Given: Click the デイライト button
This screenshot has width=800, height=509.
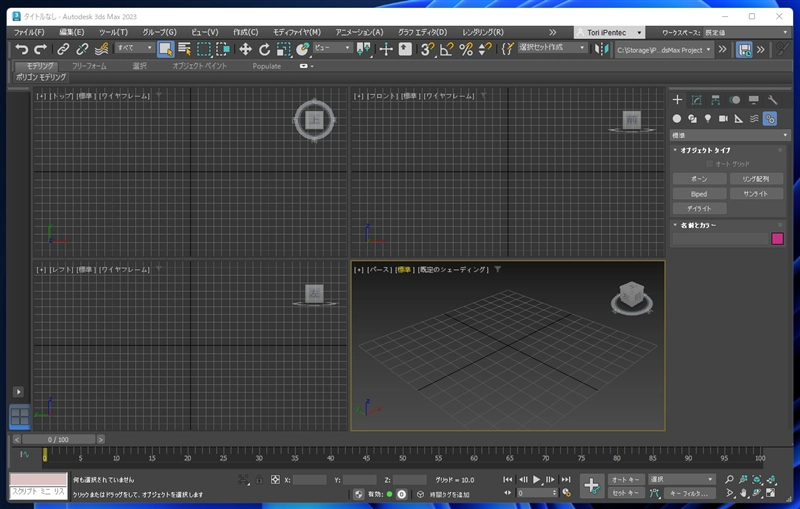Looking at the screenshot, I should [x=699, y=209].
